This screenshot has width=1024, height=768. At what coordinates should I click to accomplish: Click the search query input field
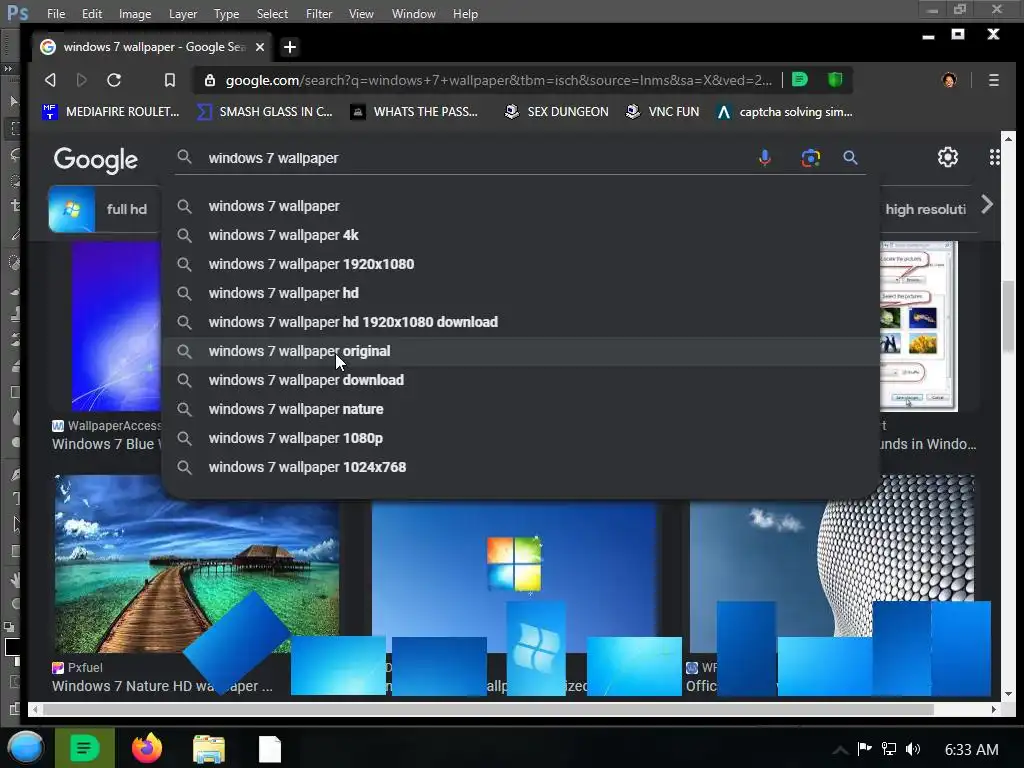477,158
